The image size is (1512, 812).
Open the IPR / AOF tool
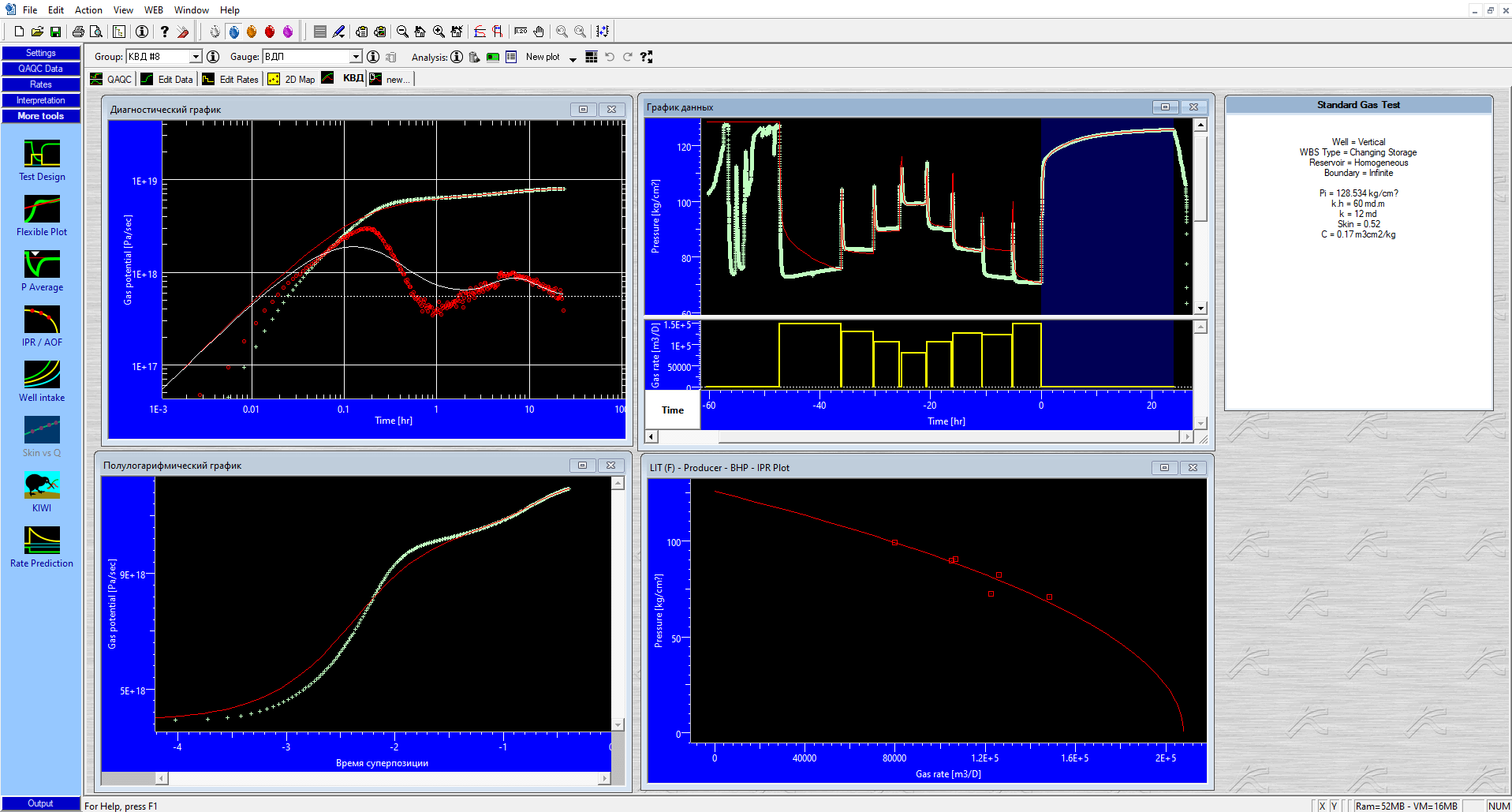pyautogui.click(x=42, y=326)
